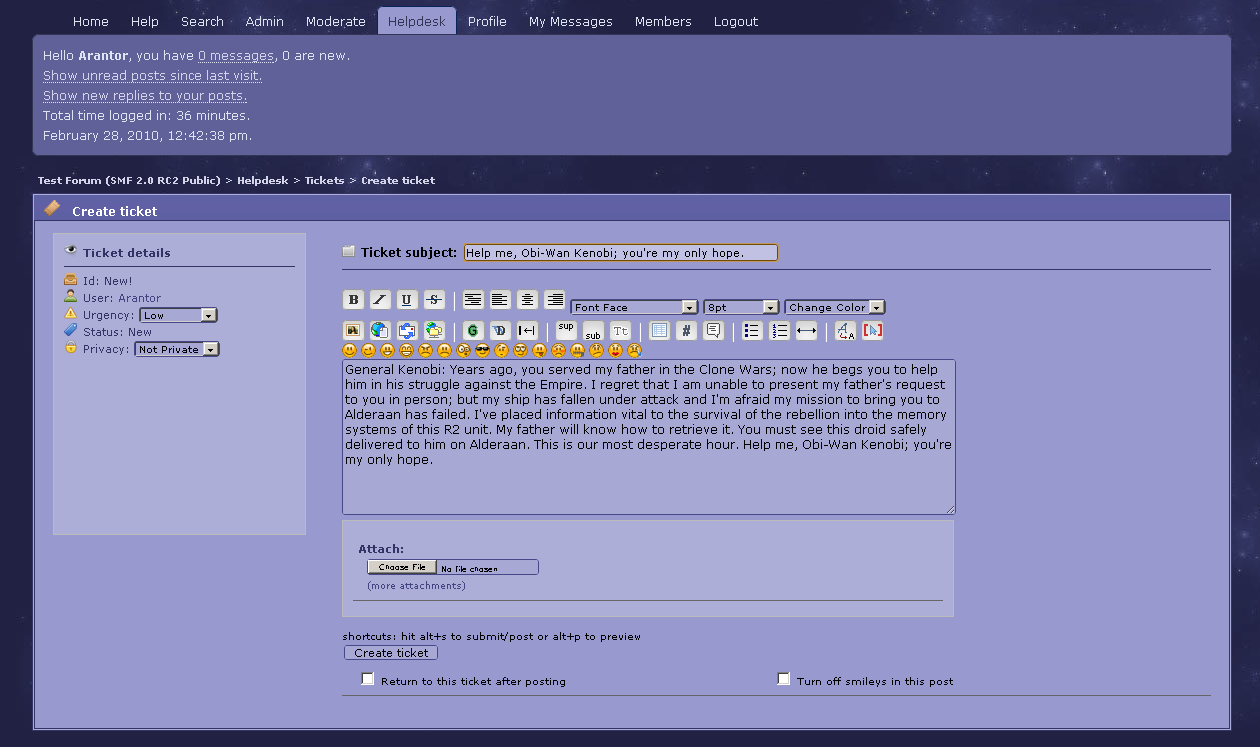
Task: Open My Messages from the menu
Action: (571, 21)
